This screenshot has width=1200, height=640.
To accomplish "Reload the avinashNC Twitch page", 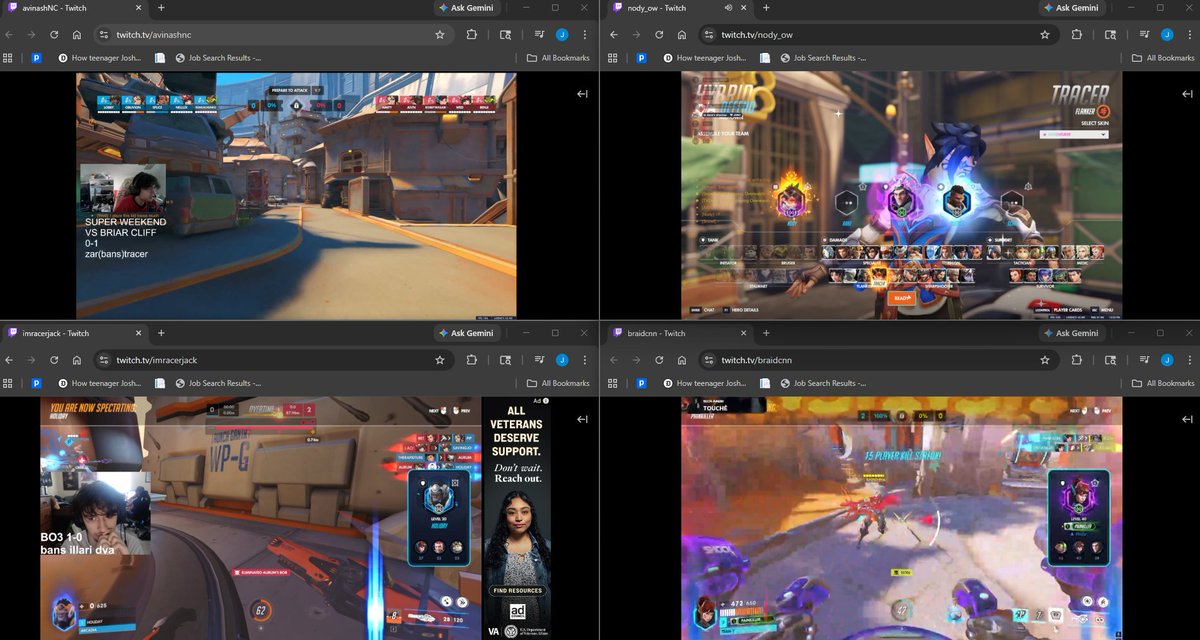I will [x=54, y=34].
